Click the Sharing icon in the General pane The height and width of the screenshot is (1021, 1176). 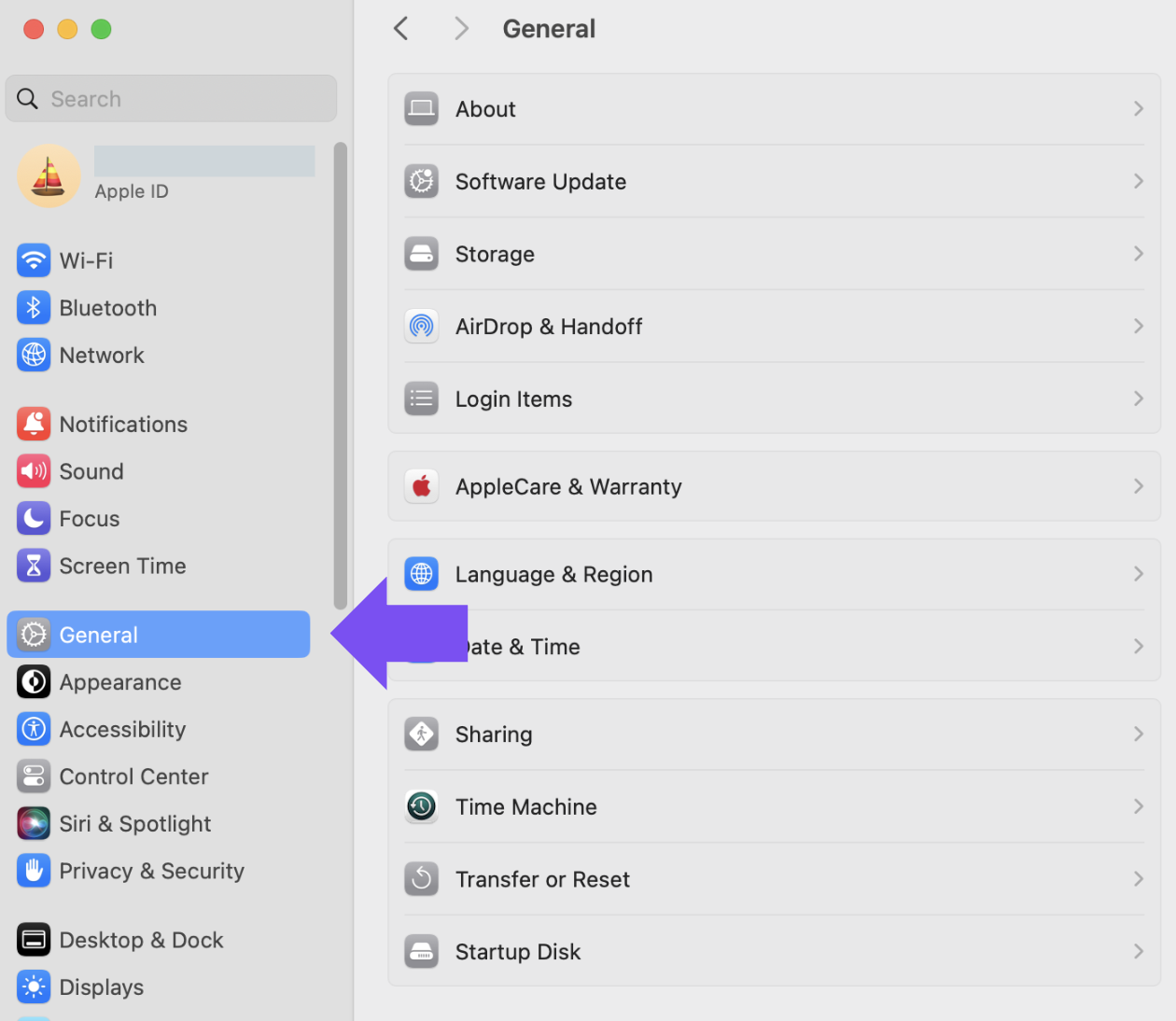[x=422, y=734]
